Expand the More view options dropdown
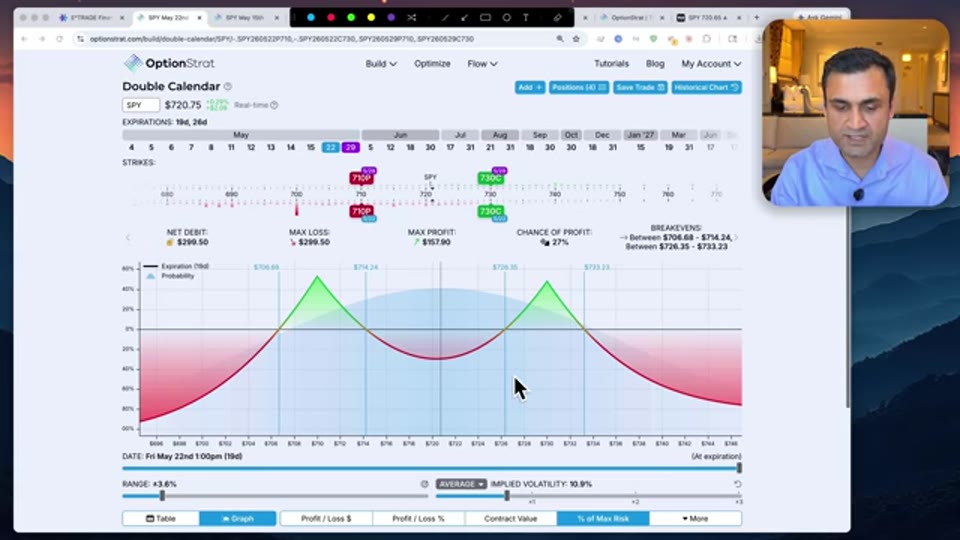Screen dimensions: 960x540 (695, 519)
